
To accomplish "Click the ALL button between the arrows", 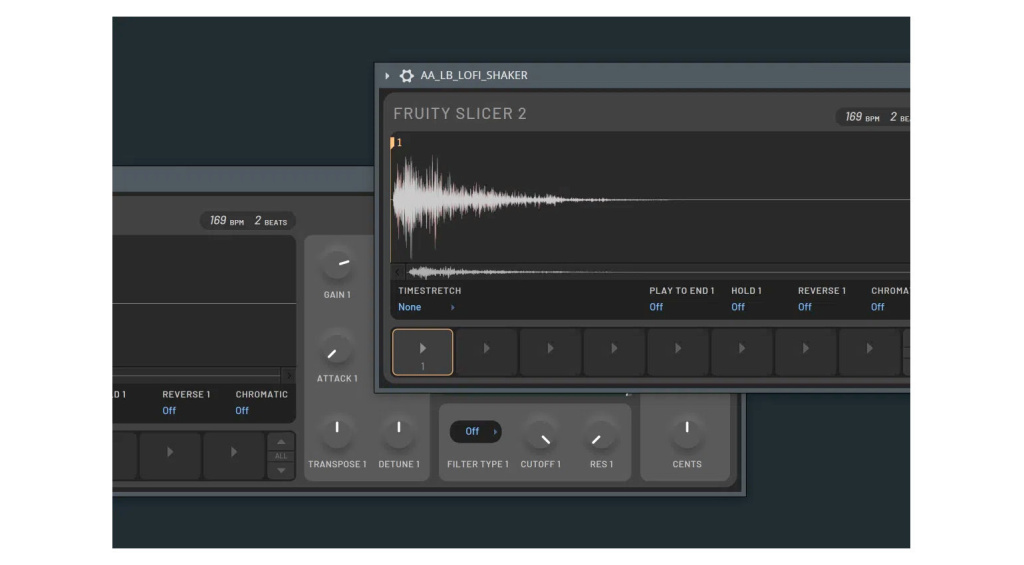I will pos(281,456).
